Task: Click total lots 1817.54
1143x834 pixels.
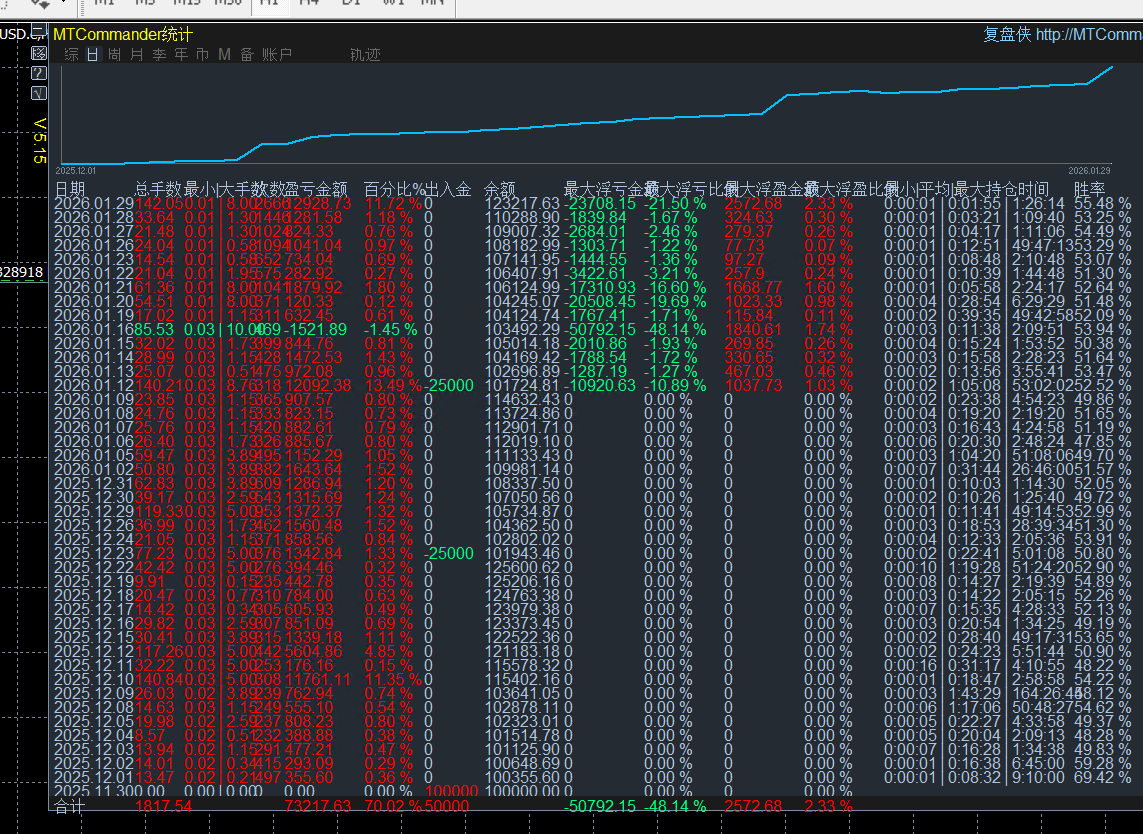Action: (164, 807)
